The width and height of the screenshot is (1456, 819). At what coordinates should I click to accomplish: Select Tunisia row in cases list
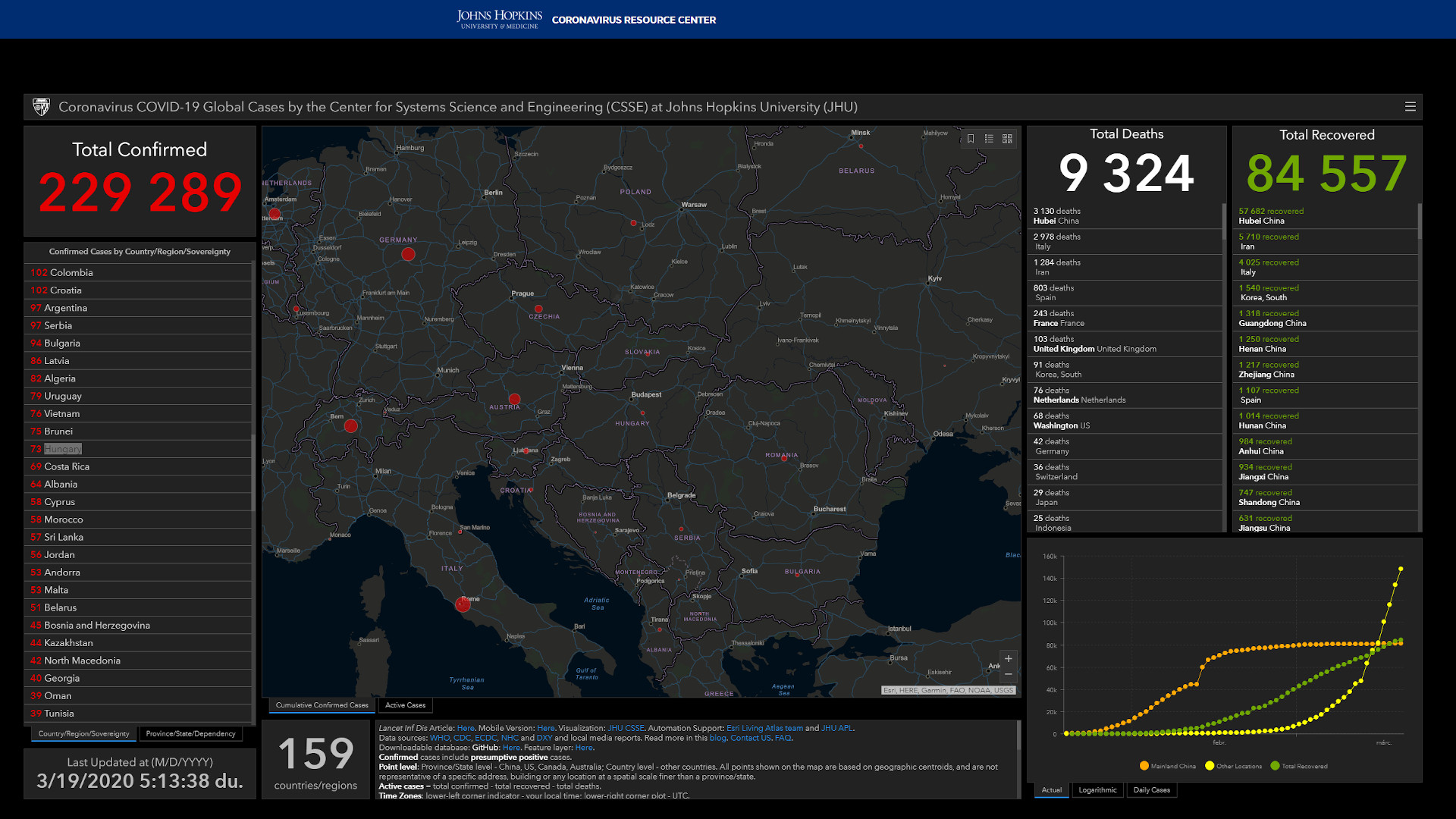[137, 714]
